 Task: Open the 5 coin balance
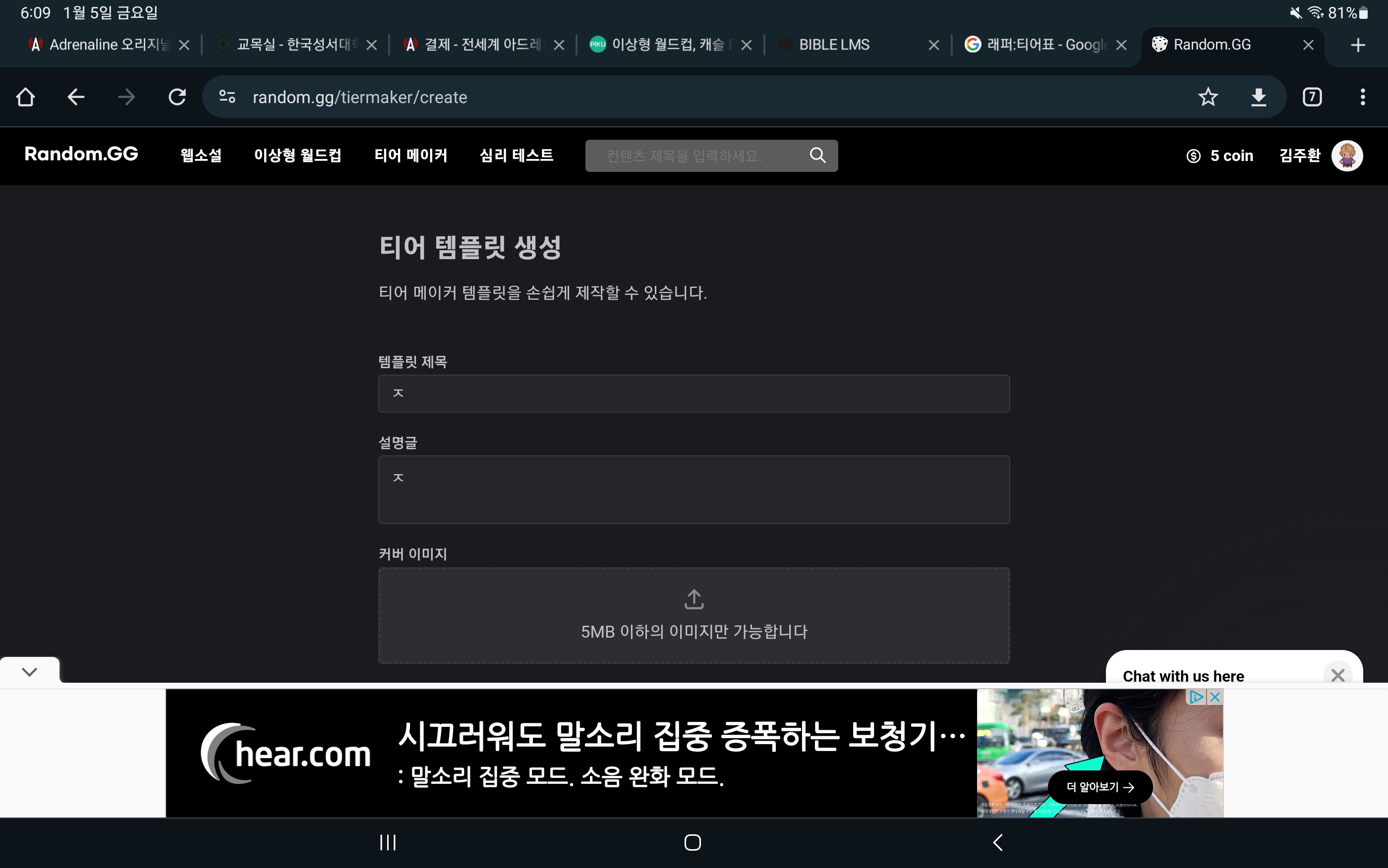click(1219, 156)
